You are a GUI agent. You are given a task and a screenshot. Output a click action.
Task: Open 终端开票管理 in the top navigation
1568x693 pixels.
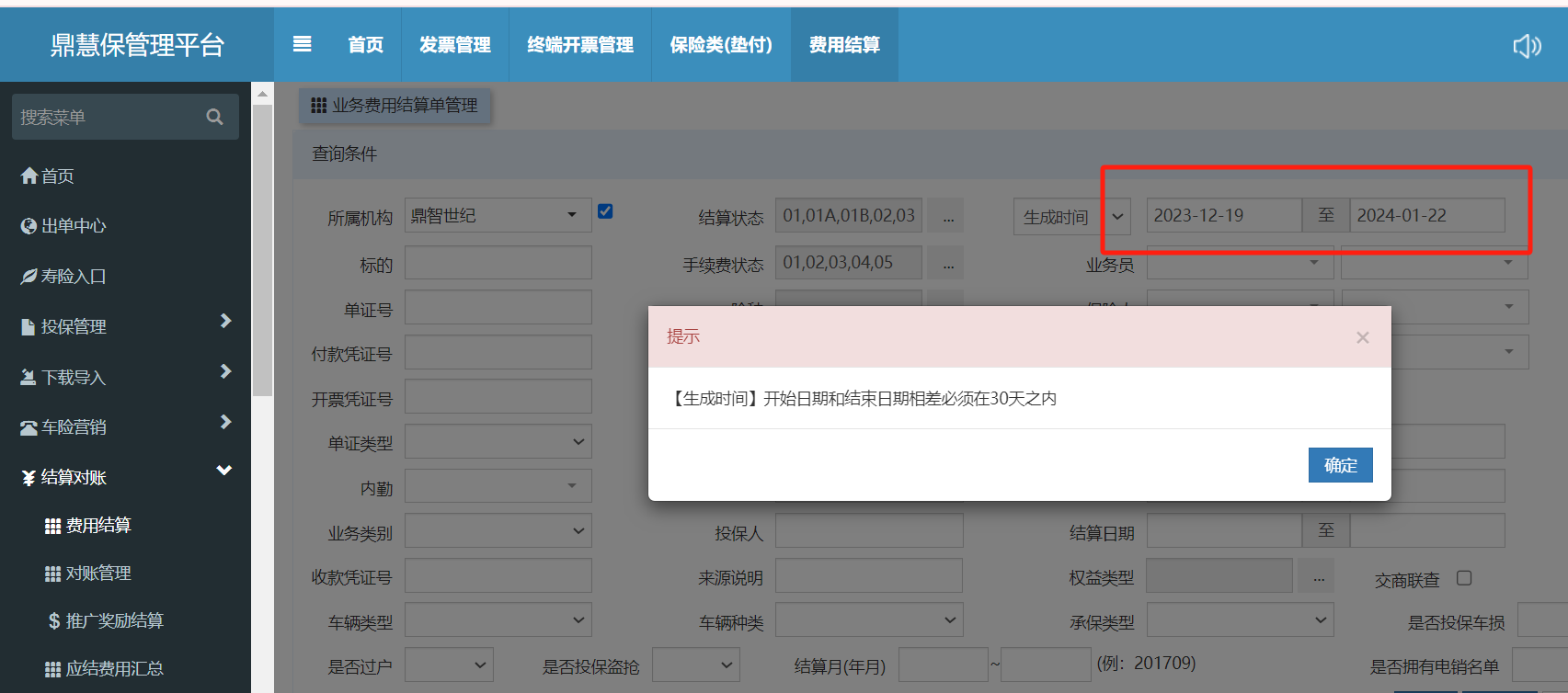(580, 45)
